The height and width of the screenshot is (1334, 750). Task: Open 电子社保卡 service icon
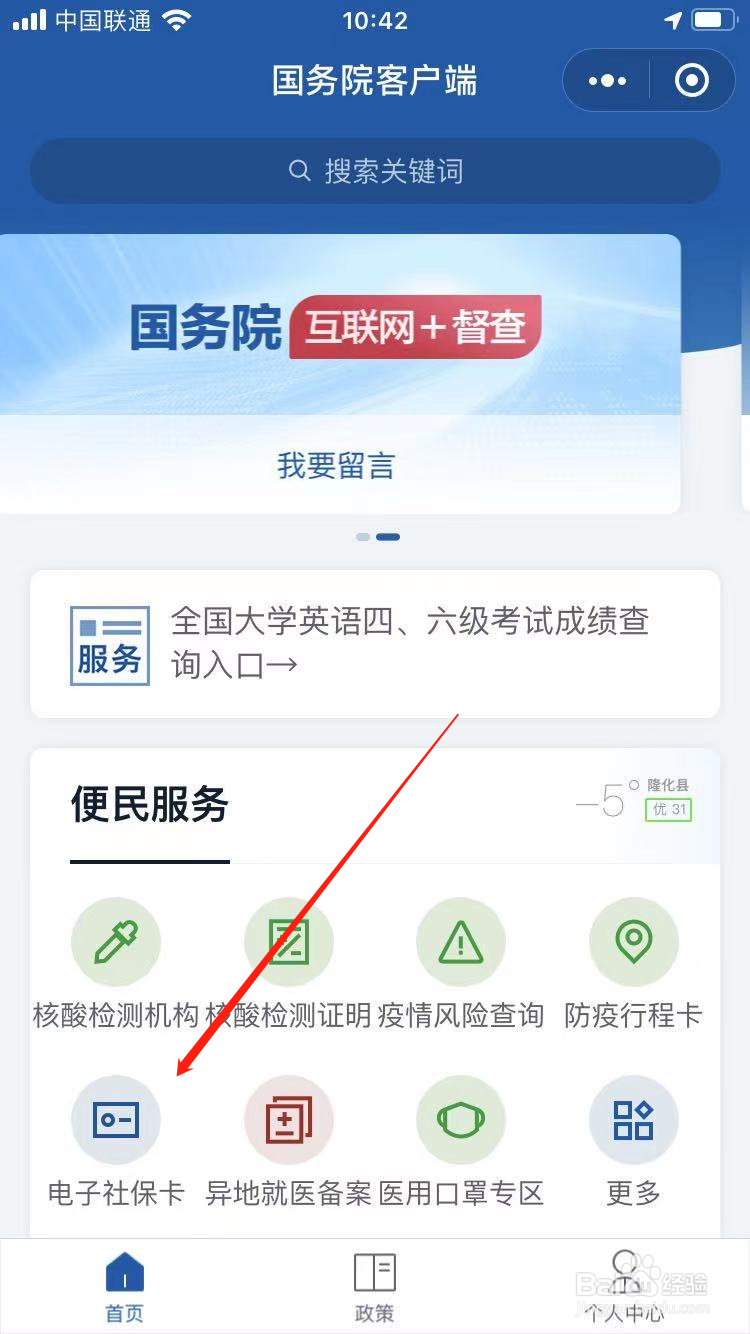[x=116, y=1120]
